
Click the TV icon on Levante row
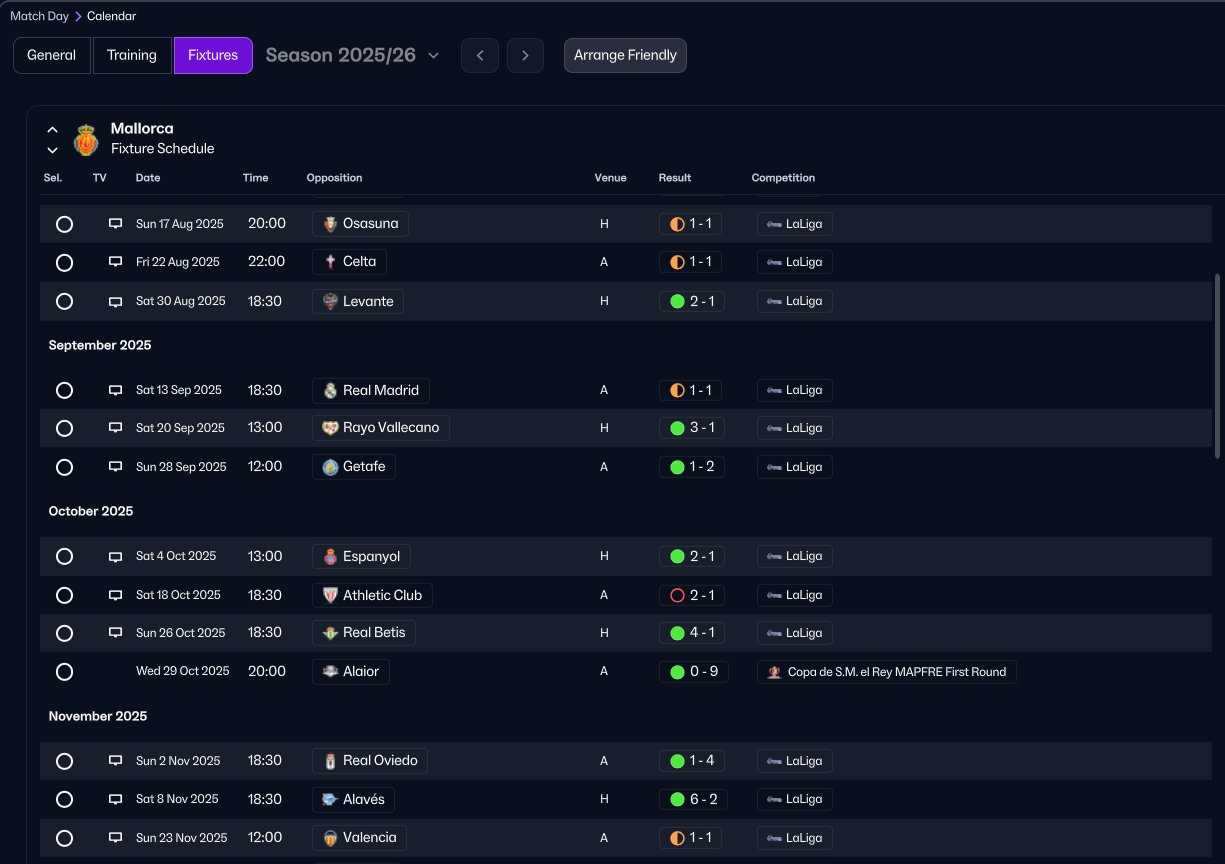point(116,301)
